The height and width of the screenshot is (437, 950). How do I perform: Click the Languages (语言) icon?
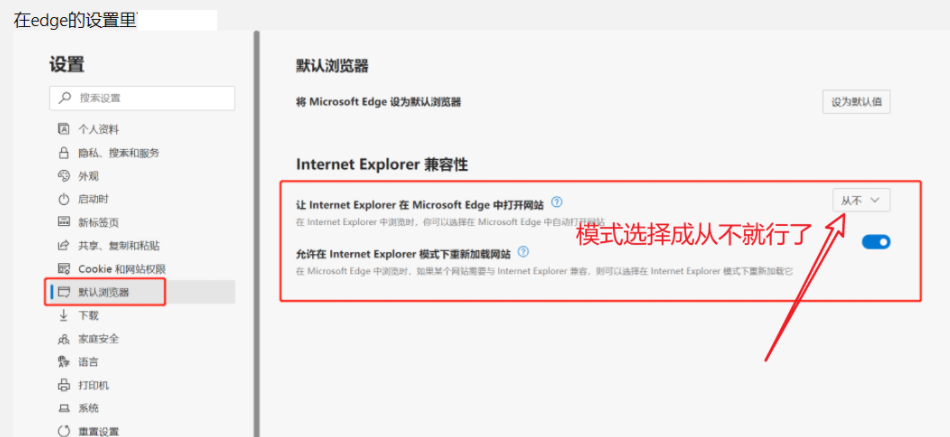pos(64,362)
